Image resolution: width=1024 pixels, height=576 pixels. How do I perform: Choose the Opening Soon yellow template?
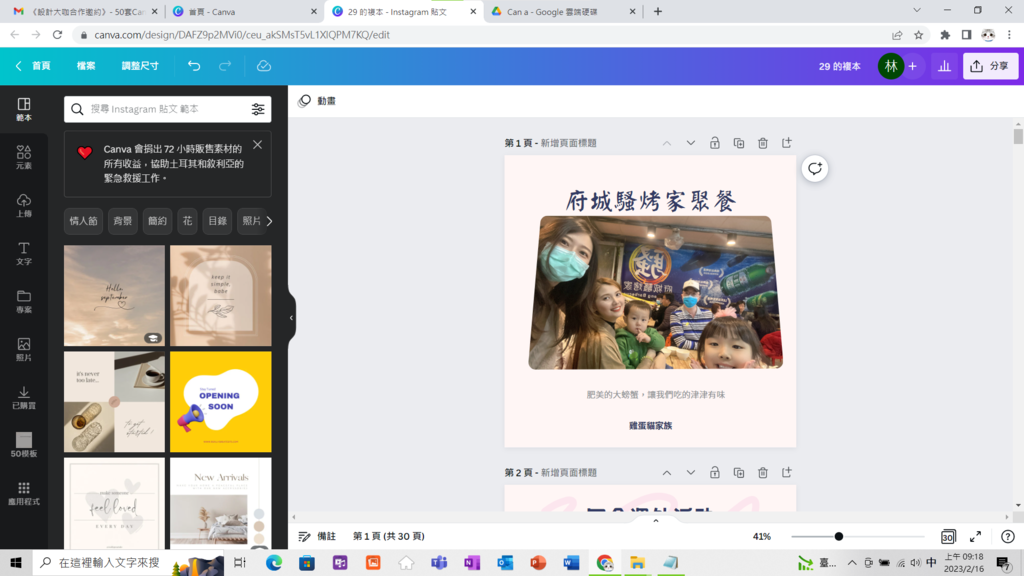pos(221,402)
